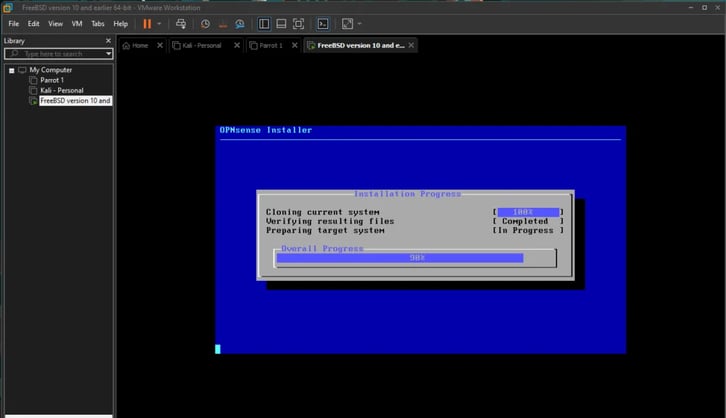The height and width of the screenshot is (418, 726).
Task: Open the library search dropdown arrow
Action: (108, 54)
